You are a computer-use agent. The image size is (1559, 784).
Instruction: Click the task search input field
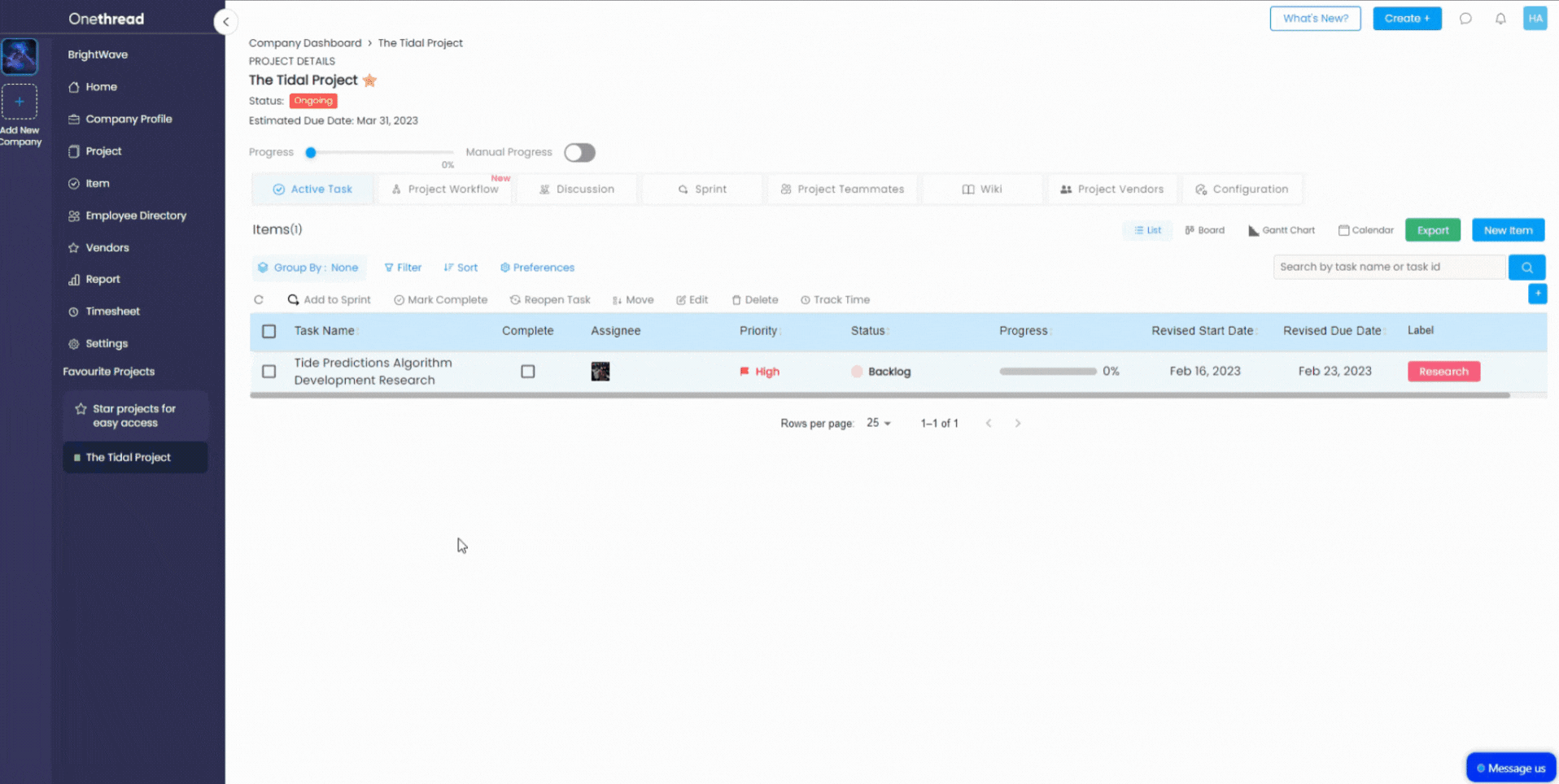(1388, 268)
